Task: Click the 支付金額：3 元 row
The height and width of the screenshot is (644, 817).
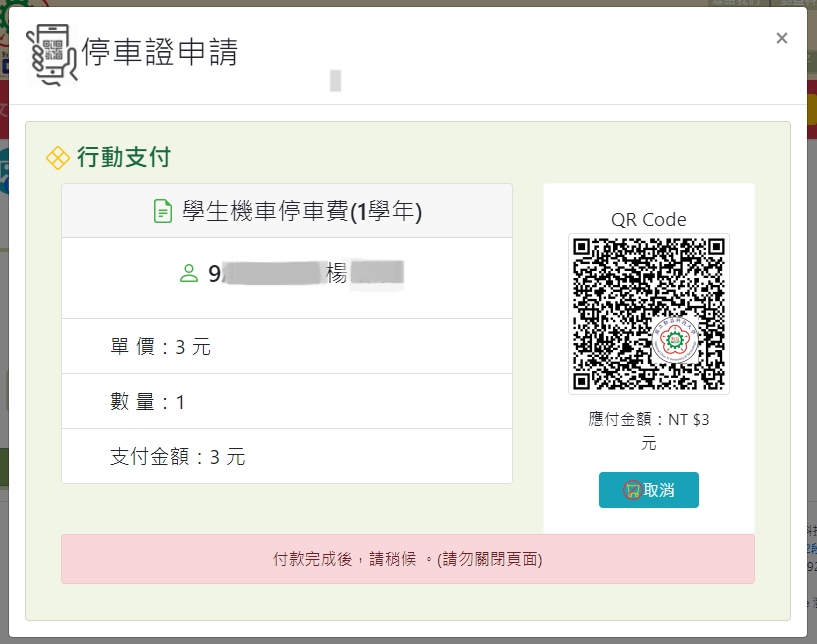Action: tap(287, 456)
